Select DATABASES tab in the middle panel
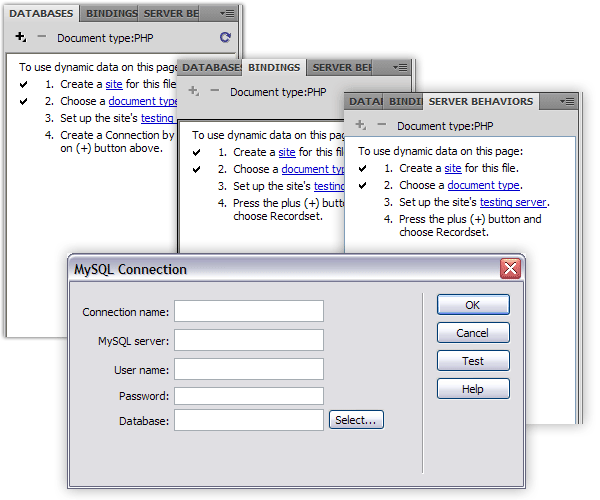 212,68
